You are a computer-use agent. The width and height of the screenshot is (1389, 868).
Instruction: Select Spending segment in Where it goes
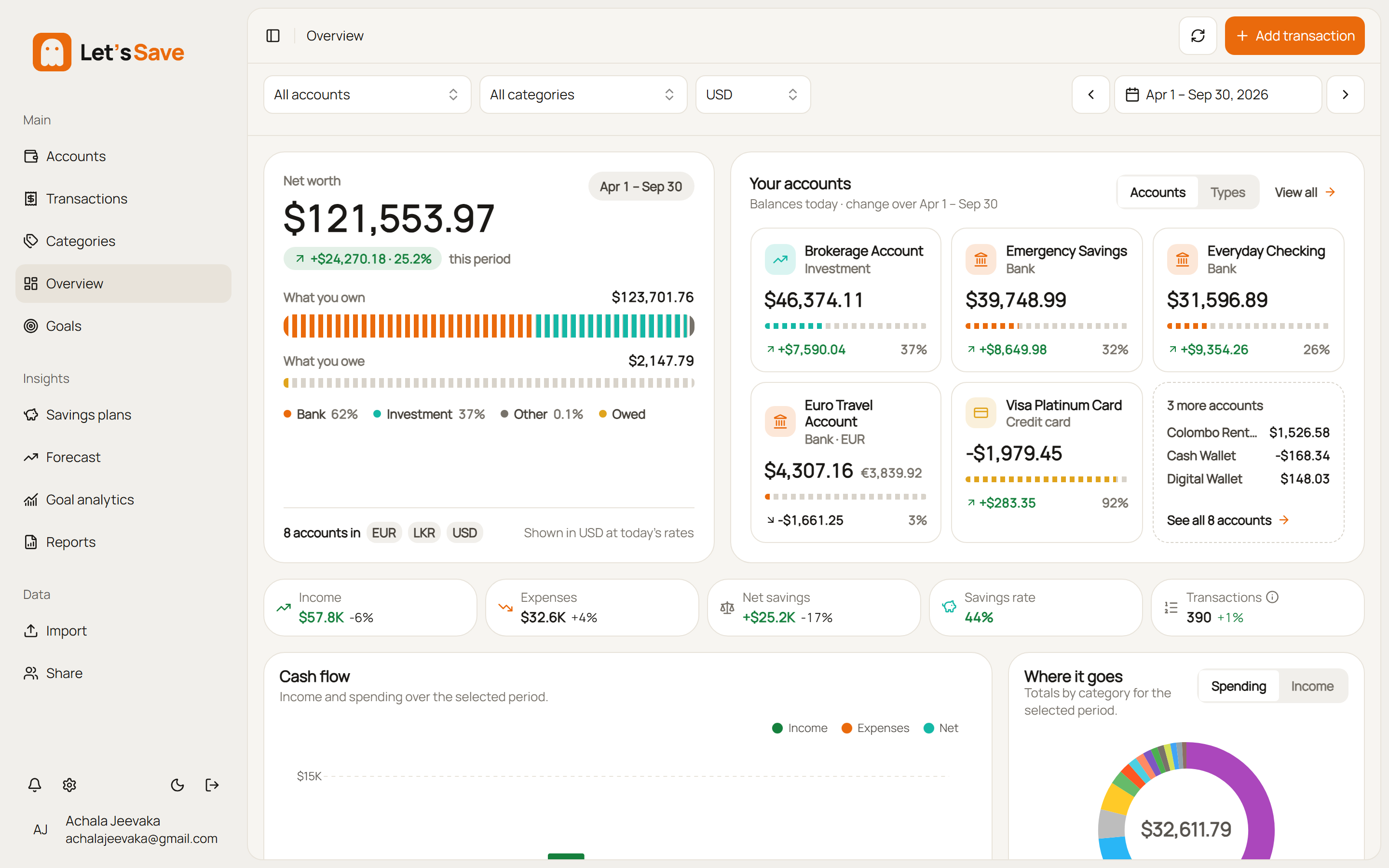(x=1238, y=686)
